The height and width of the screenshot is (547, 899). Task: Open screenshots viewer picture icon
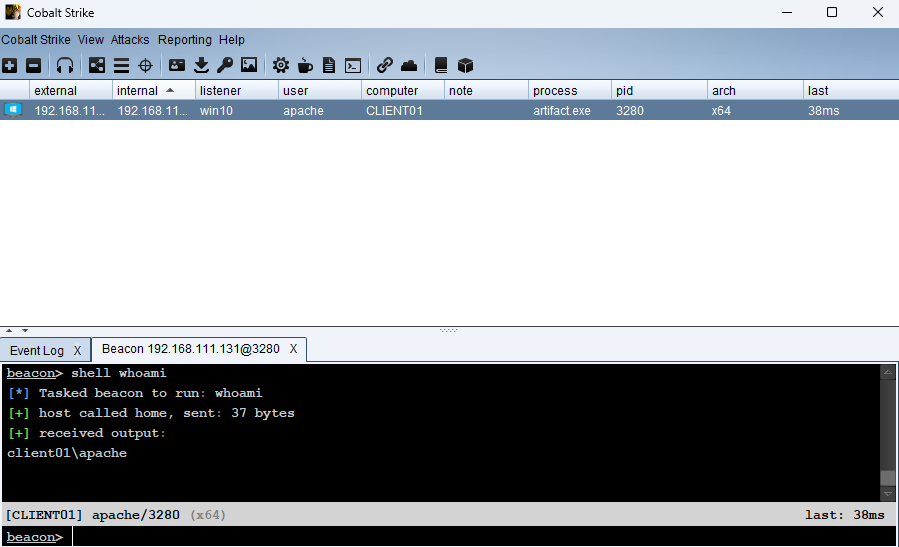(x=249, y=66)
